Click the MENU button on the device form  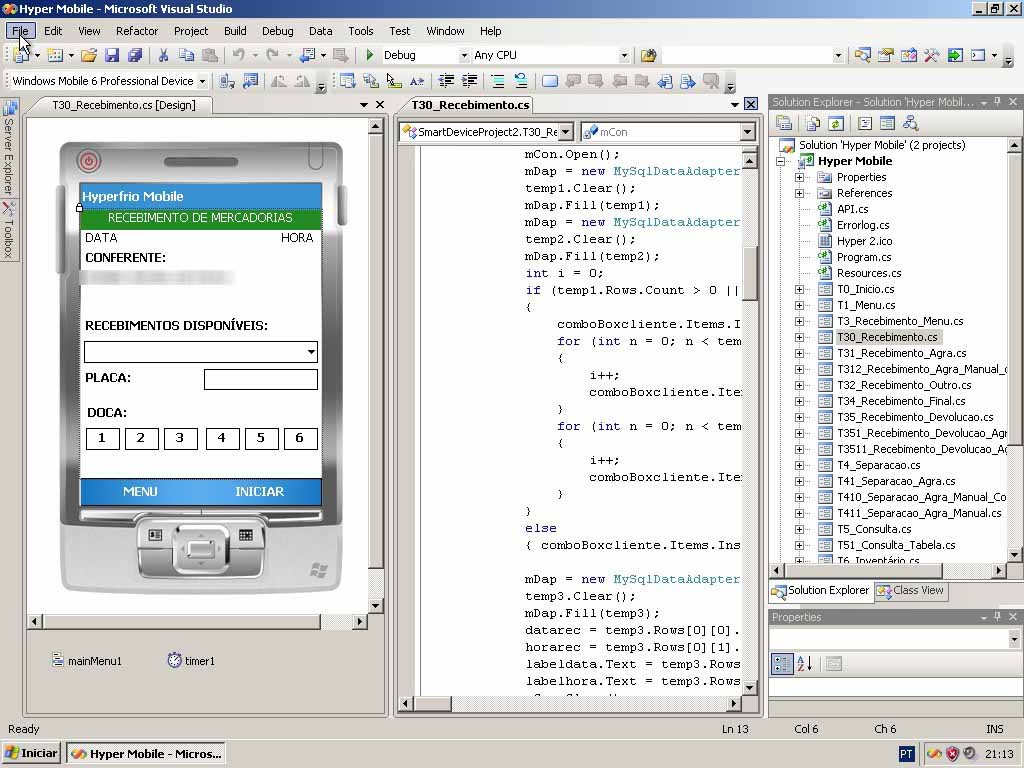tap(140, 492)
